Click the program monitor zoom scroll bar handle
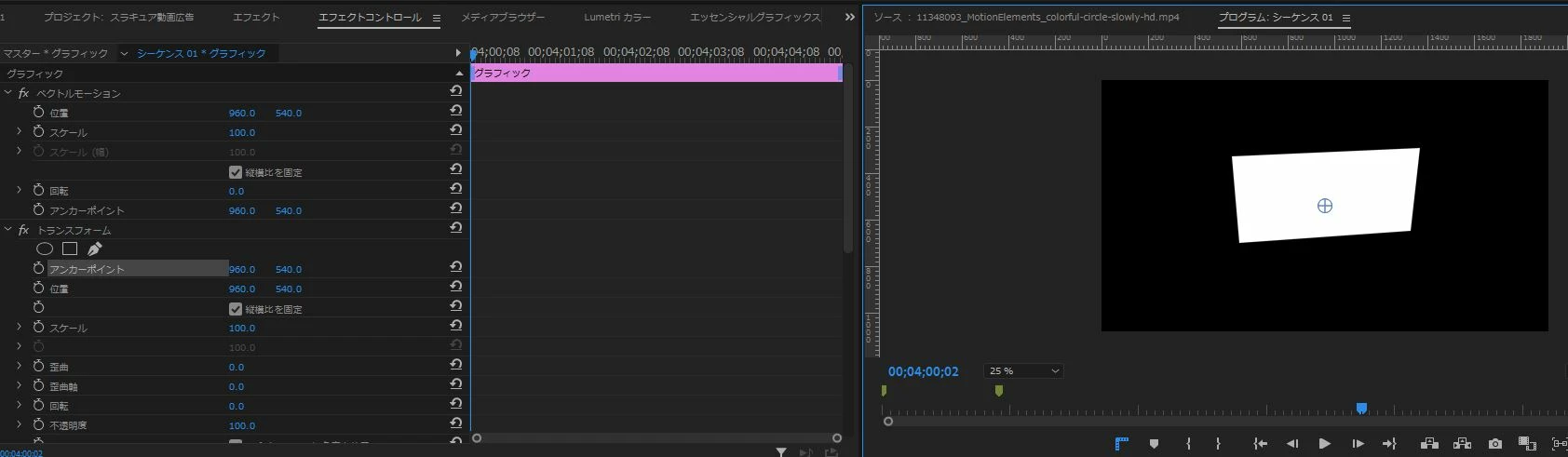Screen dimensions: 1568x457 [x=888, y=422]
